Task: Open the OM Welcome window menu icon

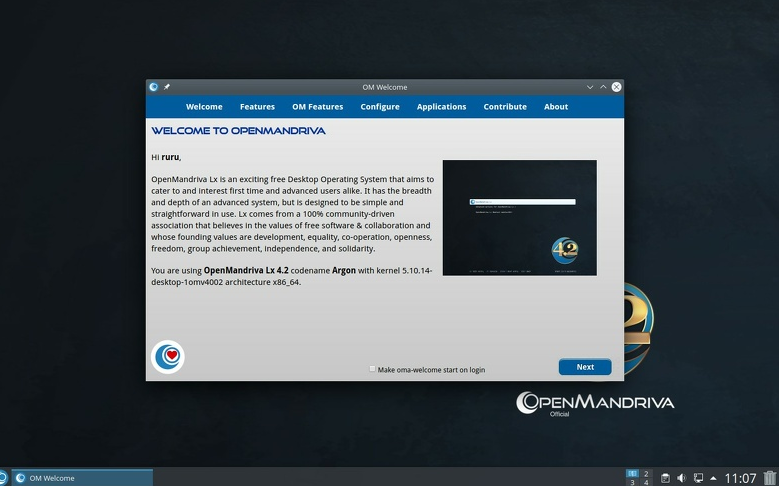Action: [154, 87]
